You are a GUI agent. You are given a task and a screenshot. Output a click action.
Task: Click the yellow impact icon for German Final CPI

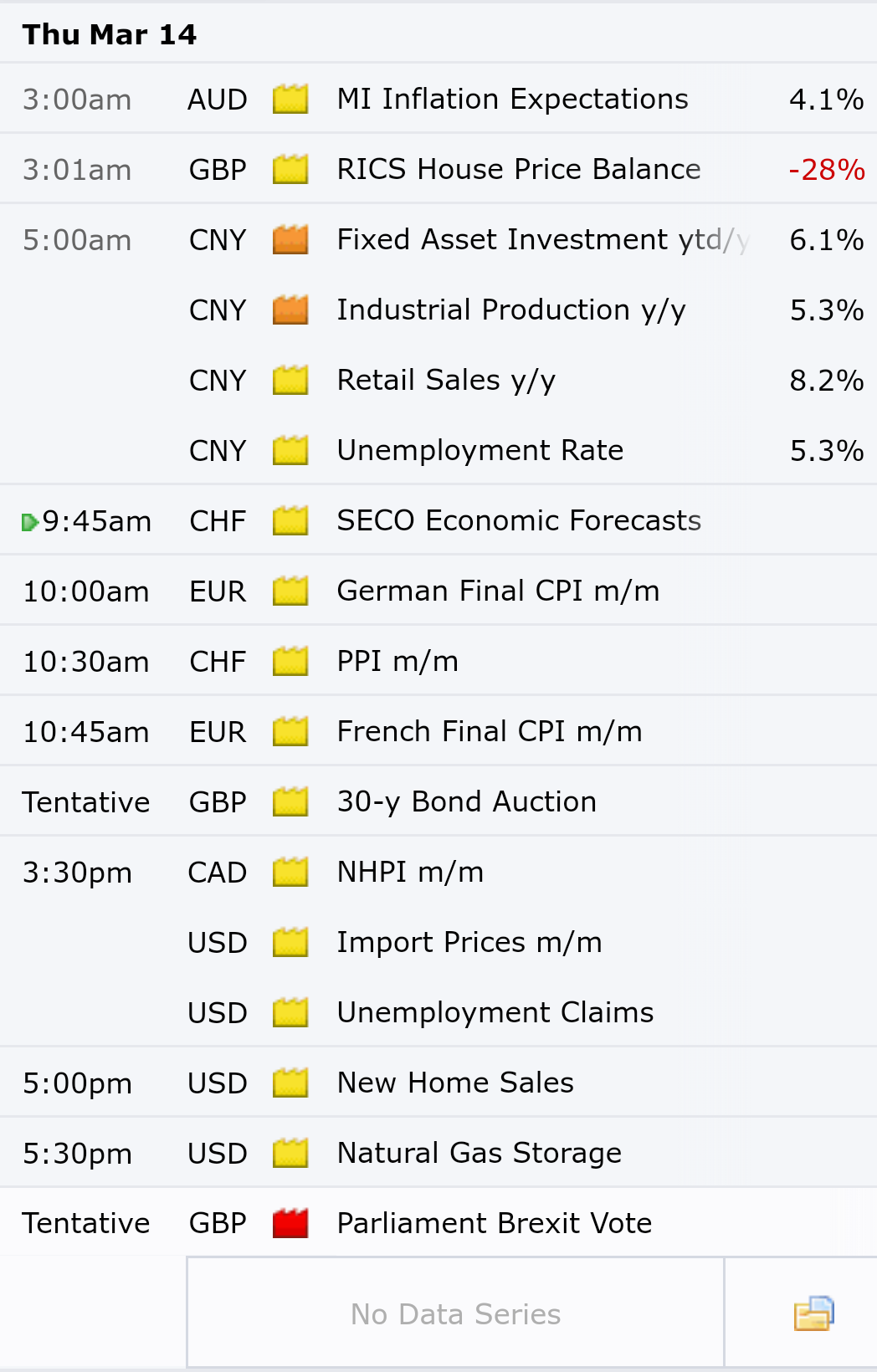pos(290,591)
